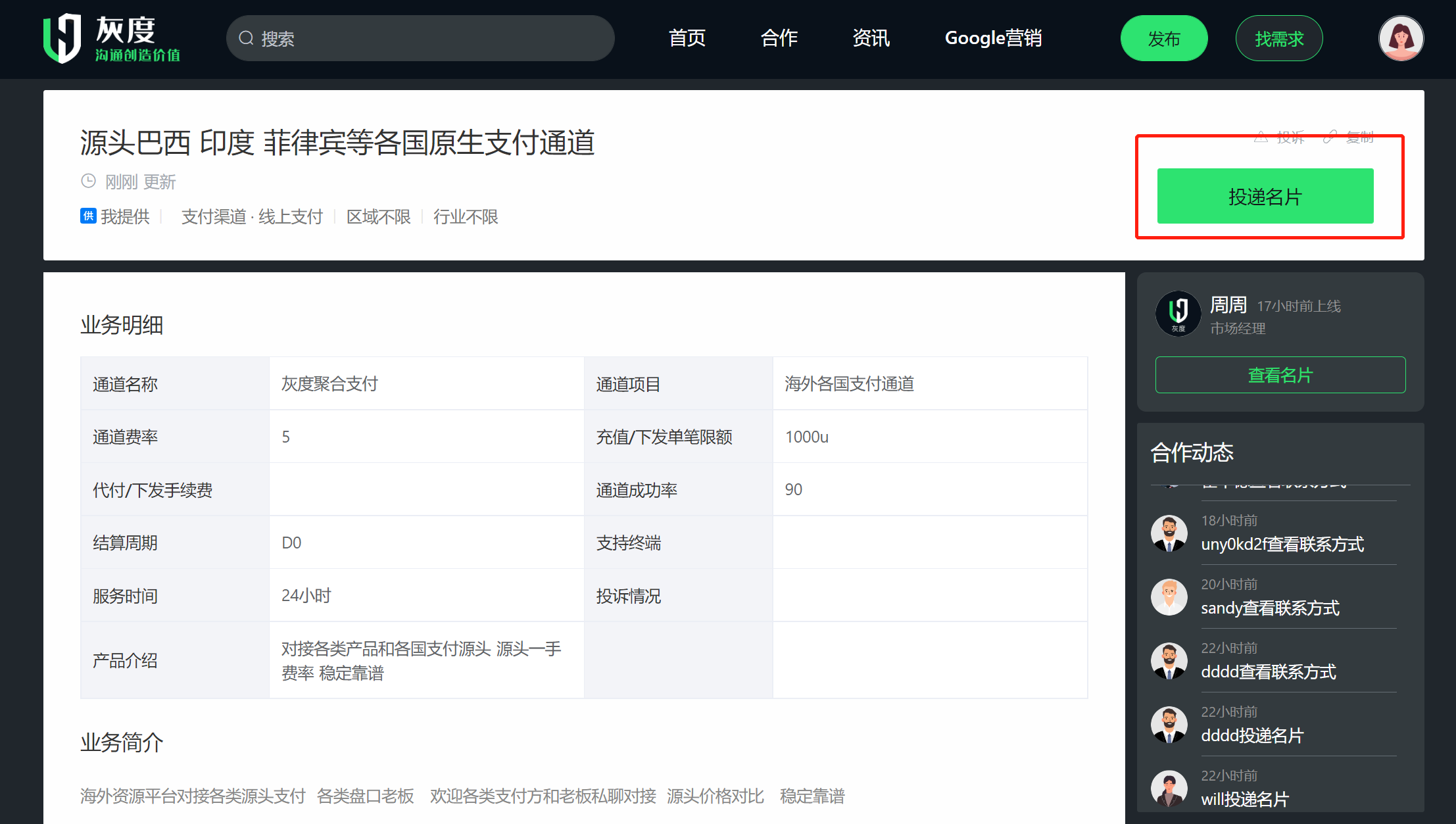
Task: Click the 灰度 site logo
Action: coord(112,38)
